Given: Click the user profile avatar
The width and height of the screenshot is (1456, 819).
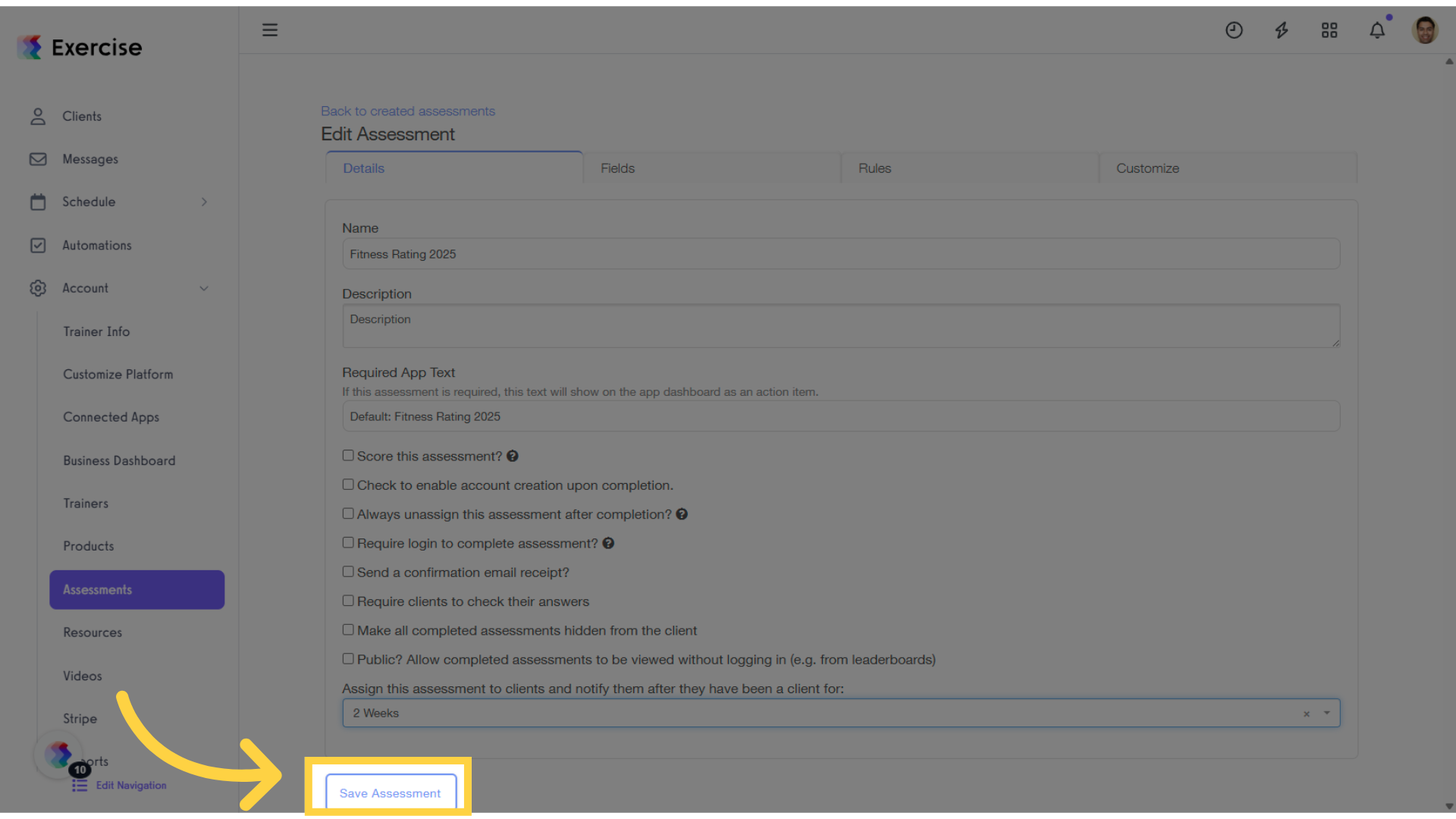Looking at the screenshot, I should click(1424, 30).
